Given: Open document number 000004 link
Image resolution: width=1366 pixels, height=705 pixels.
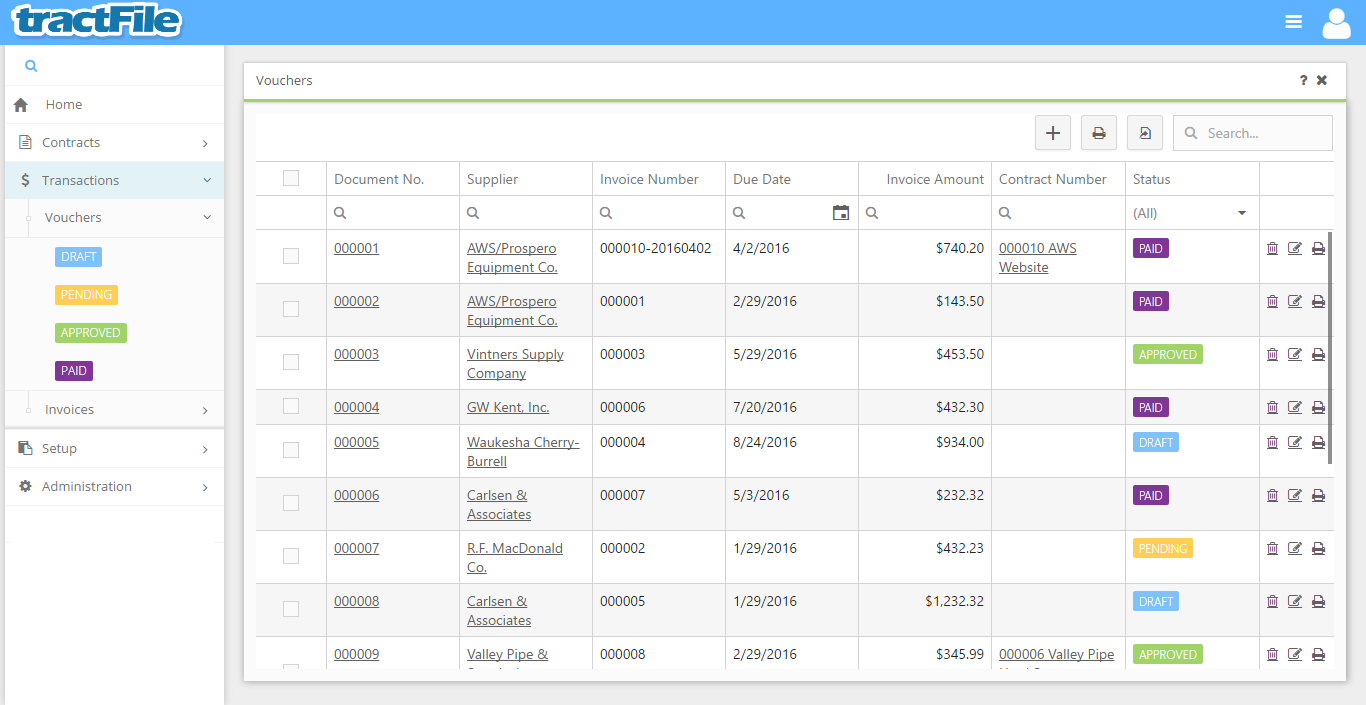Looking at the screenshot, I should 356,408.
